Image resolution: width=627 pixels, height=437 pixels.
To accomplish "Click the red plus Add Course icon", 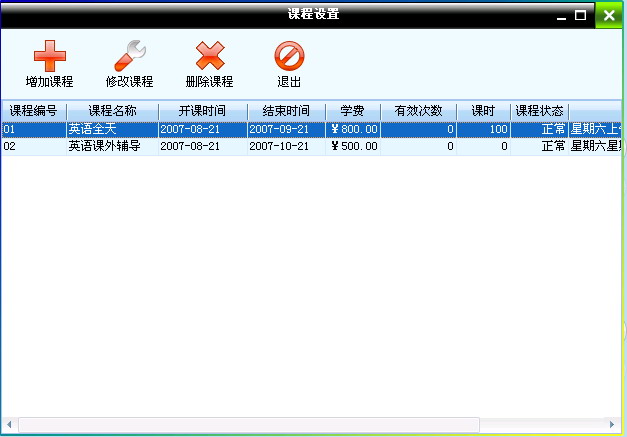I will pos(49,56).
